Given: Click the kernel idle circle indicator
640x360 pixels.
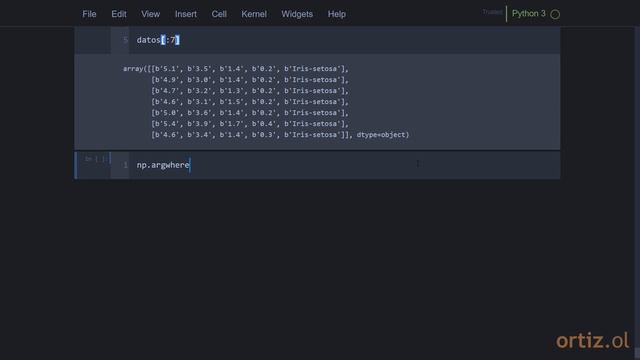Looking at the screenshot, I should click(x=555, y=14).
